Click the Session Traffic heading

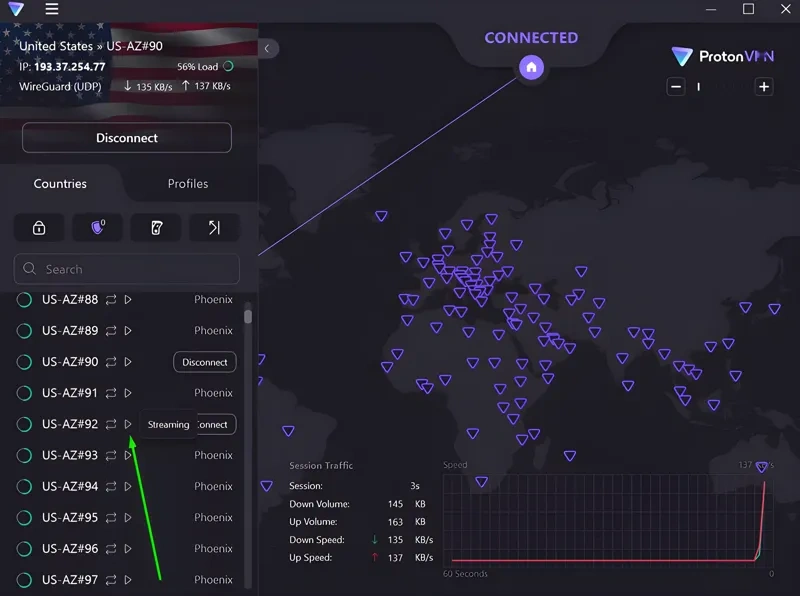pos(321,465)
